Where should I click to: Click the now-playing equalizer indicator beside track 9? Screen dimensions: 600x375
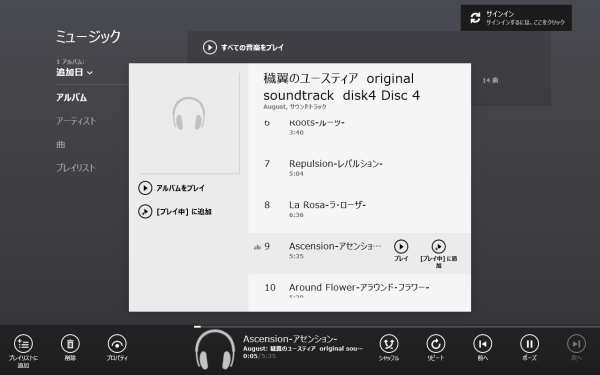(x=257, y=247)
